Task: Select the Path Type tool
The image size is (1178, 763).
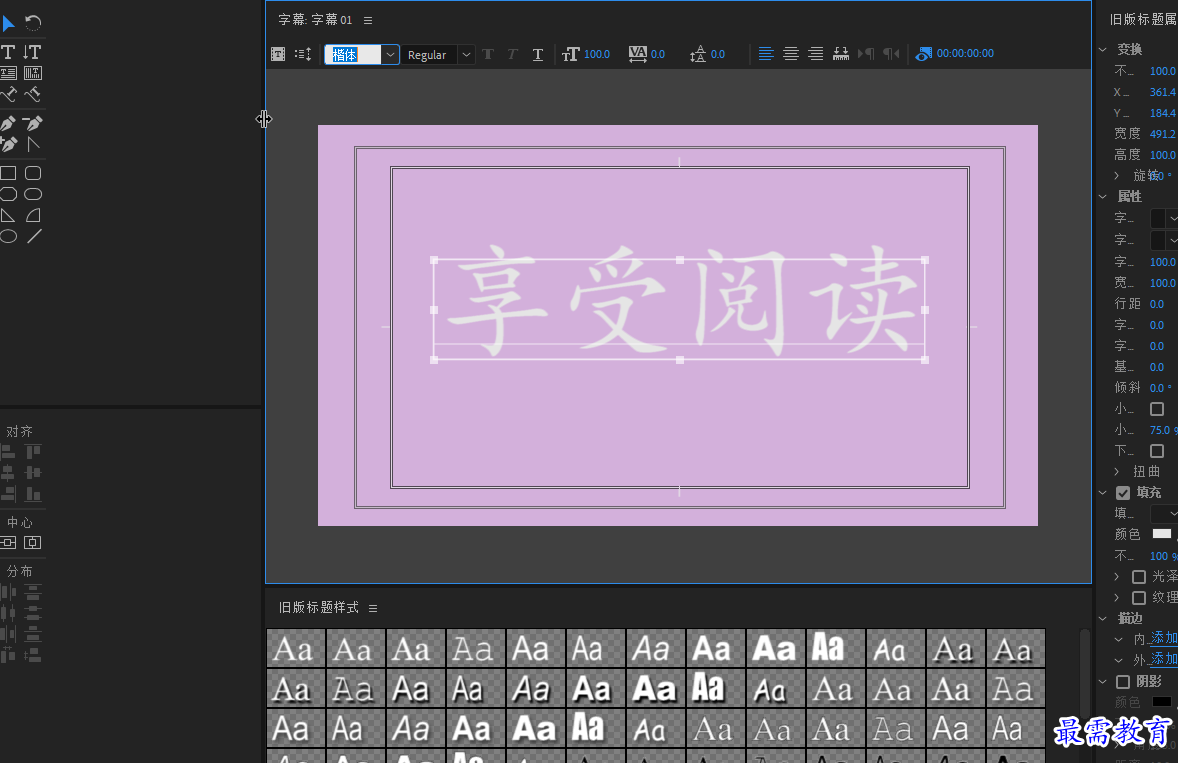Action: coord(8,94)
